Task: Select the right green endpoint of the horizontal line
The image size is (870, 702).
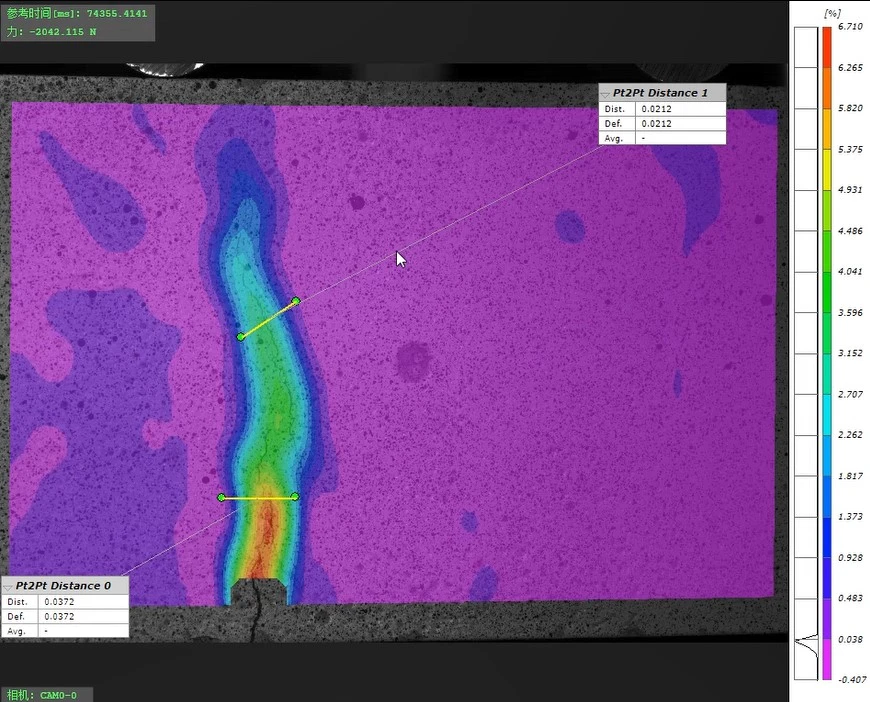Action: pyautogui.click(x=295, y=497)
